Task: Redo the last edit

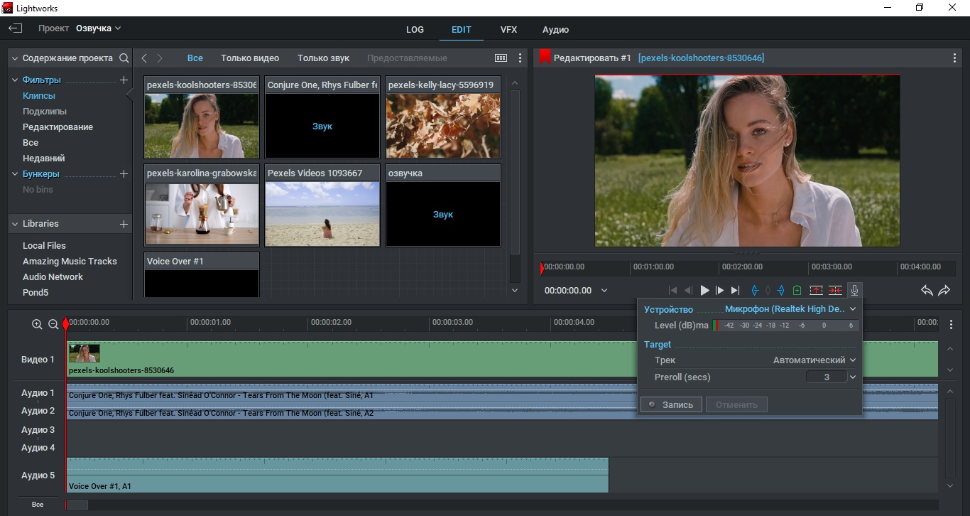Action: coord(944,290)
